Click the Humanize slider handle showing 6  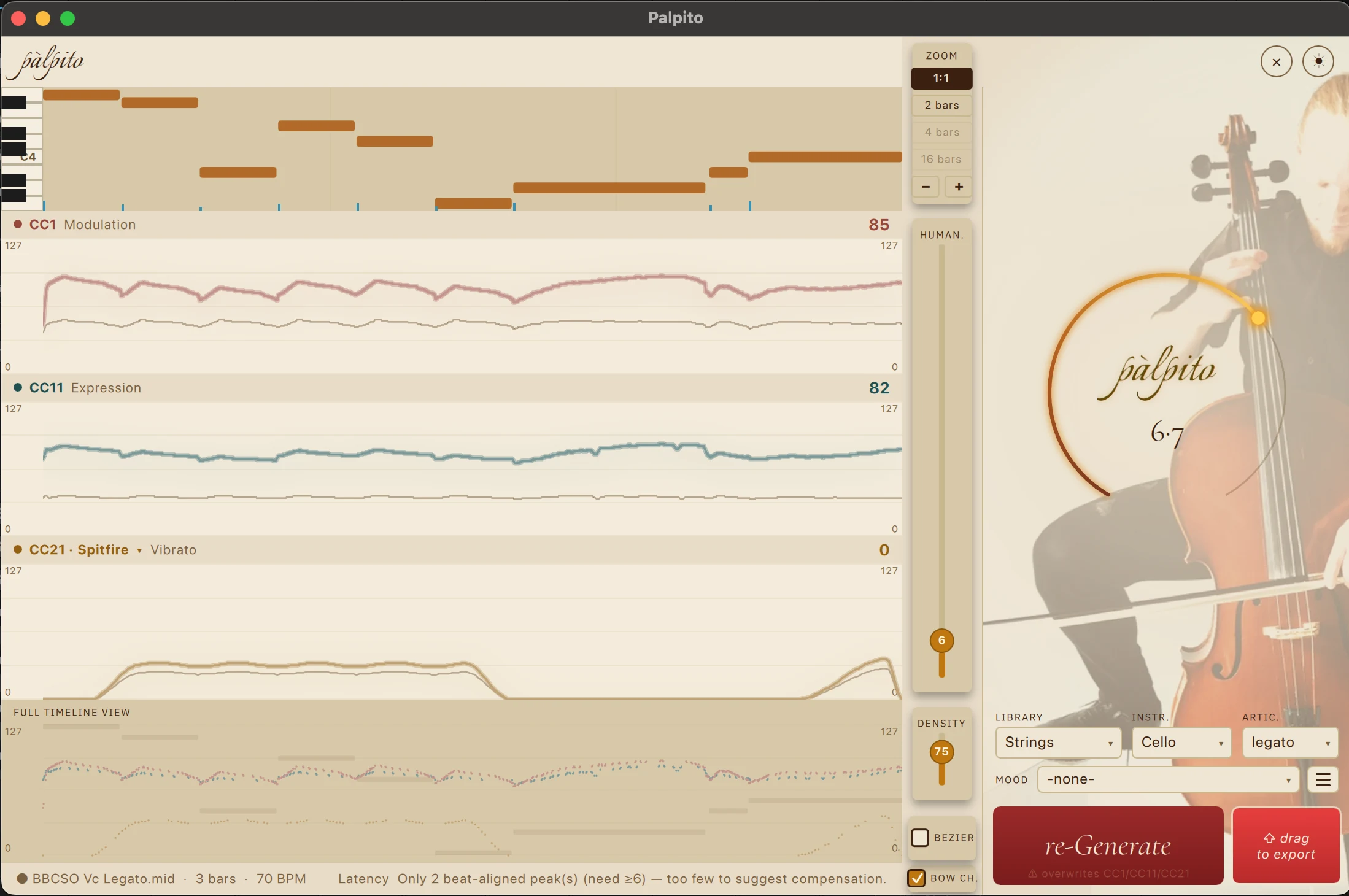(x=941, y=641)
